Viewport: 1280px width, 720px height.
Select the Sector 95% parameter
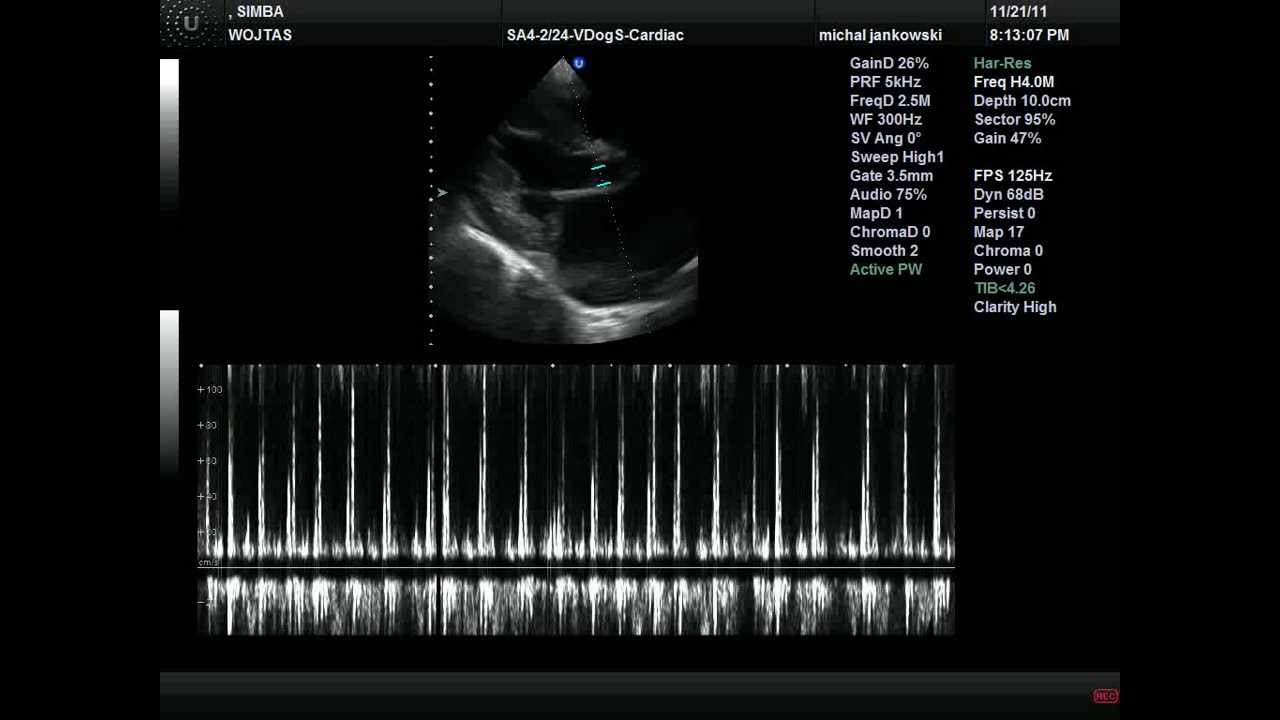coord(1014,120)
